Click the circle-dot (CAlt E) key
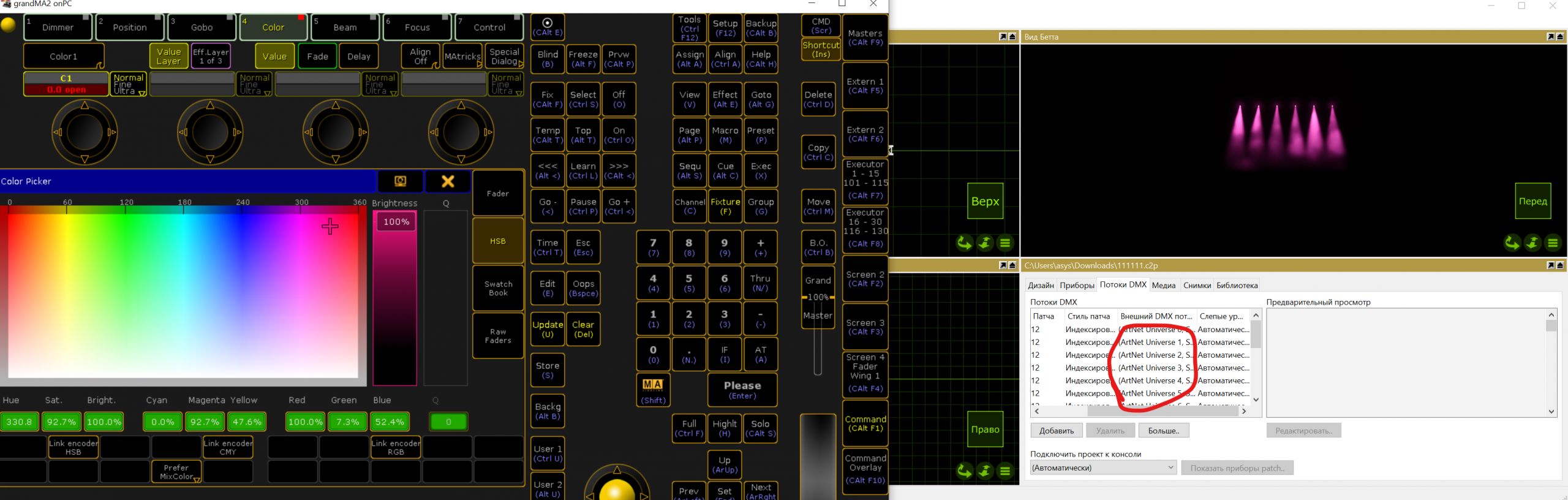 click(x=547, y=28)
